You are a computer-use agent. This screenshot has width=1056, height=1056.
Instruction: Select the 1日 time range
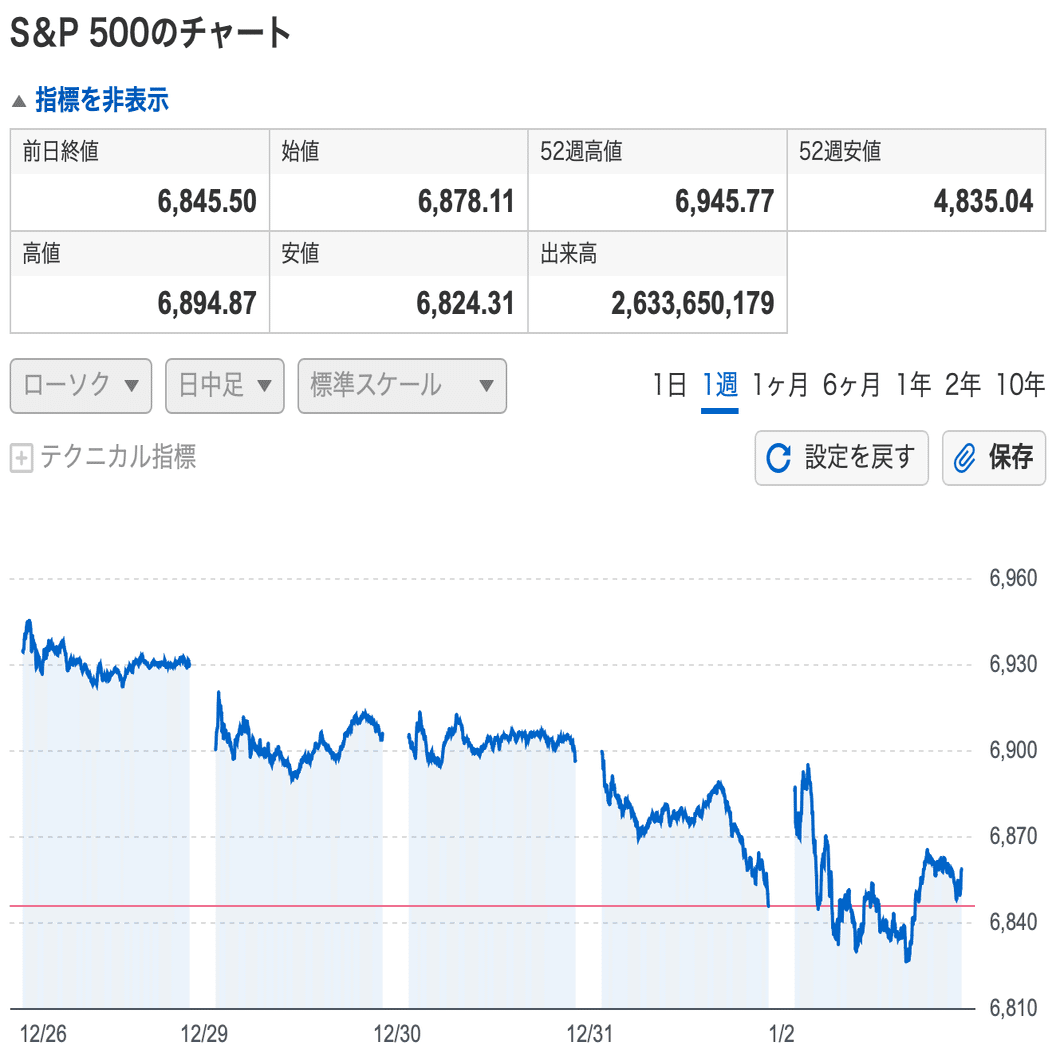pos(669,385)
